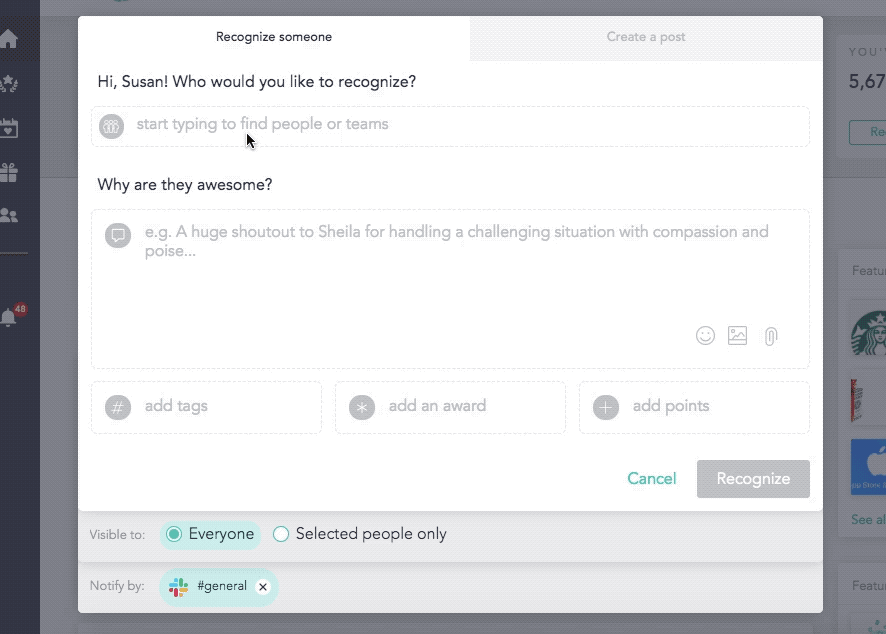Select Selected people only radio button
Image resolution: width=886 pixels, height=634 pixels.
point(360,534)
